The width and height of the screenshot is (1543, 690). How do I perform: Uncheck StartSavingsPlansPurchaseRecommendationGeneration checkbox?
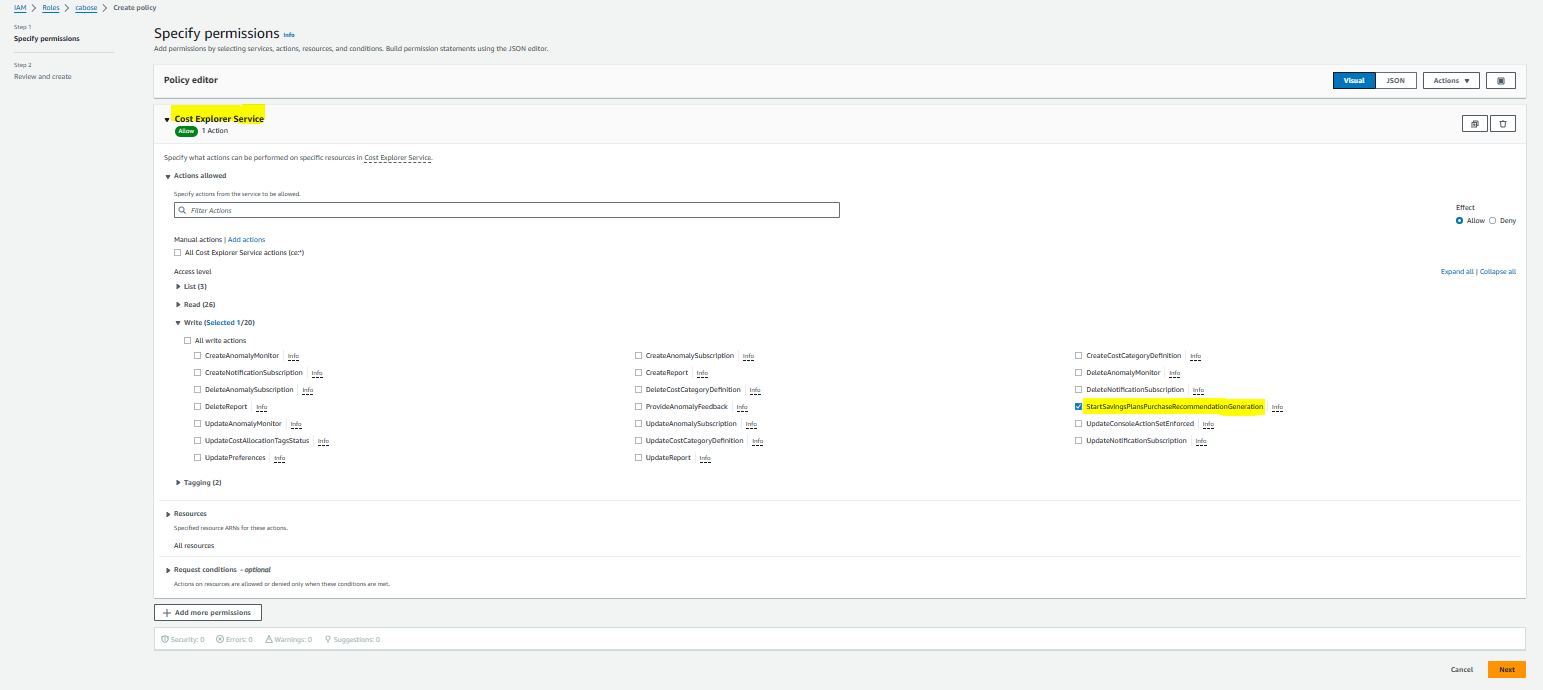[1078, 407]
